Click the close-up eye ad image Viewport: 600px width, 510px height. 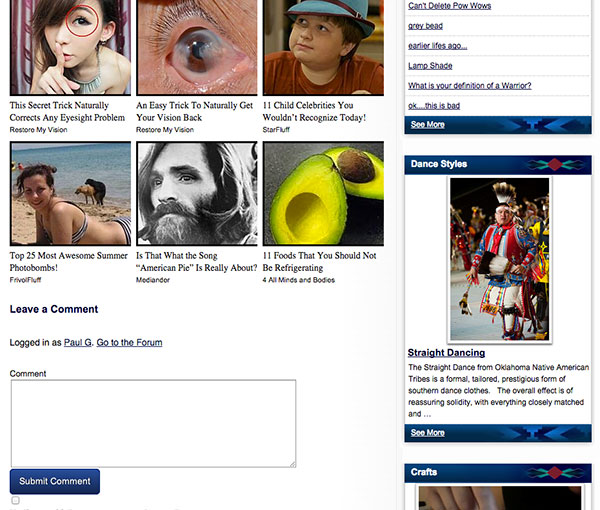click(x=197, y=47)
